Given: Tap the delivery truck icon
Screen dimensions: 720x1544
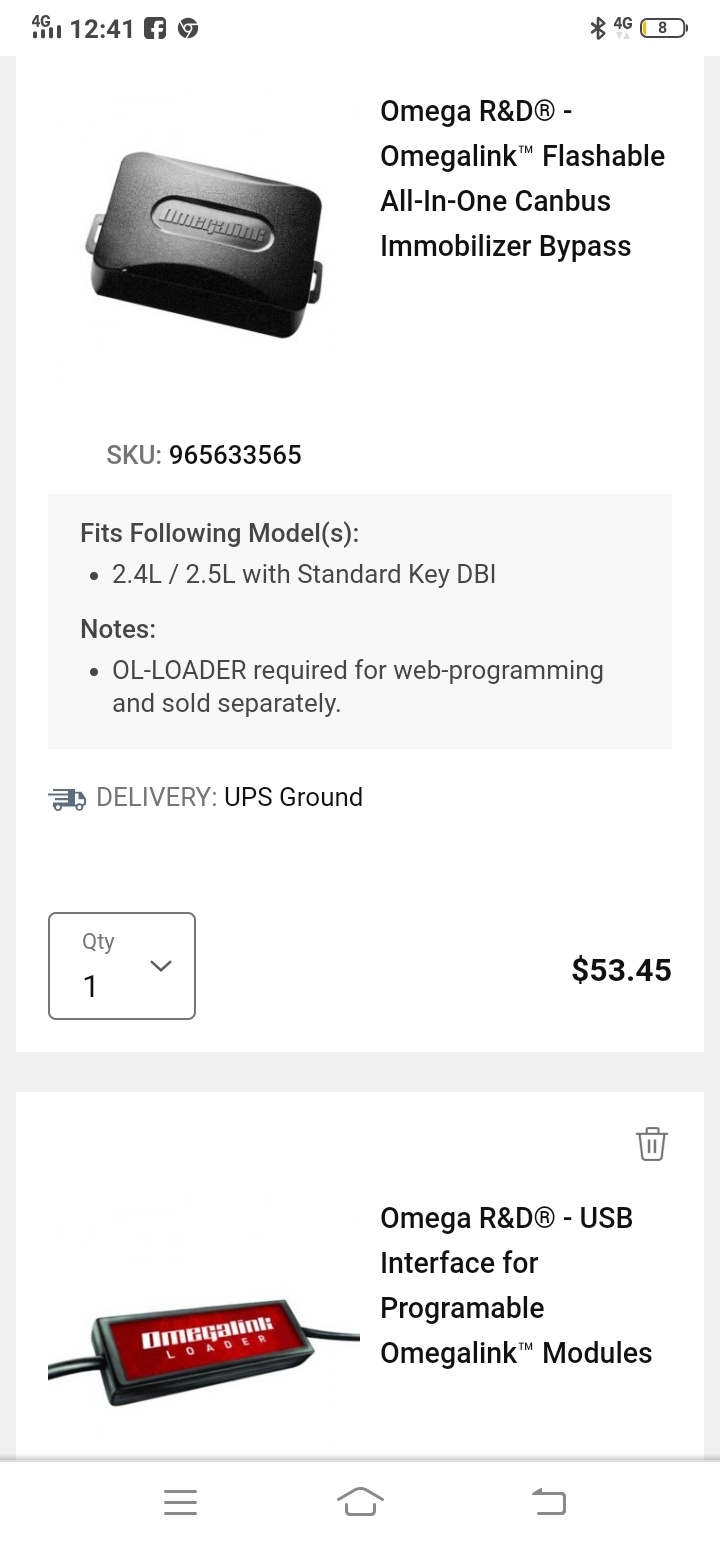Looking at the screenshot, I should (67, 798).
